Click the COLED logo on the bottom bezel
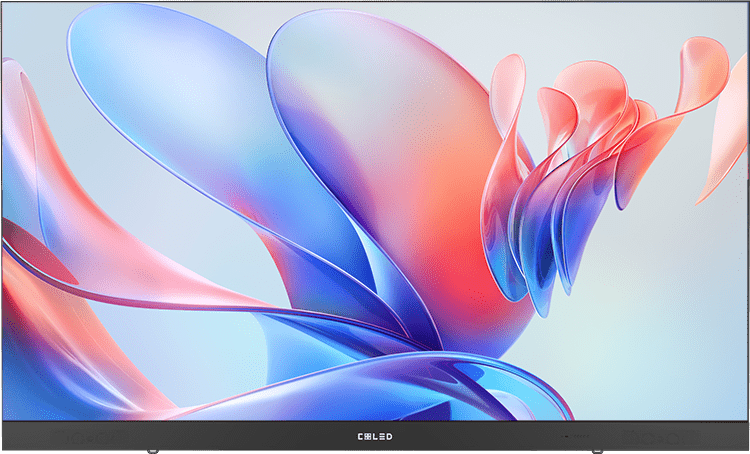The image size is (750, 454). tap(375, 437)
